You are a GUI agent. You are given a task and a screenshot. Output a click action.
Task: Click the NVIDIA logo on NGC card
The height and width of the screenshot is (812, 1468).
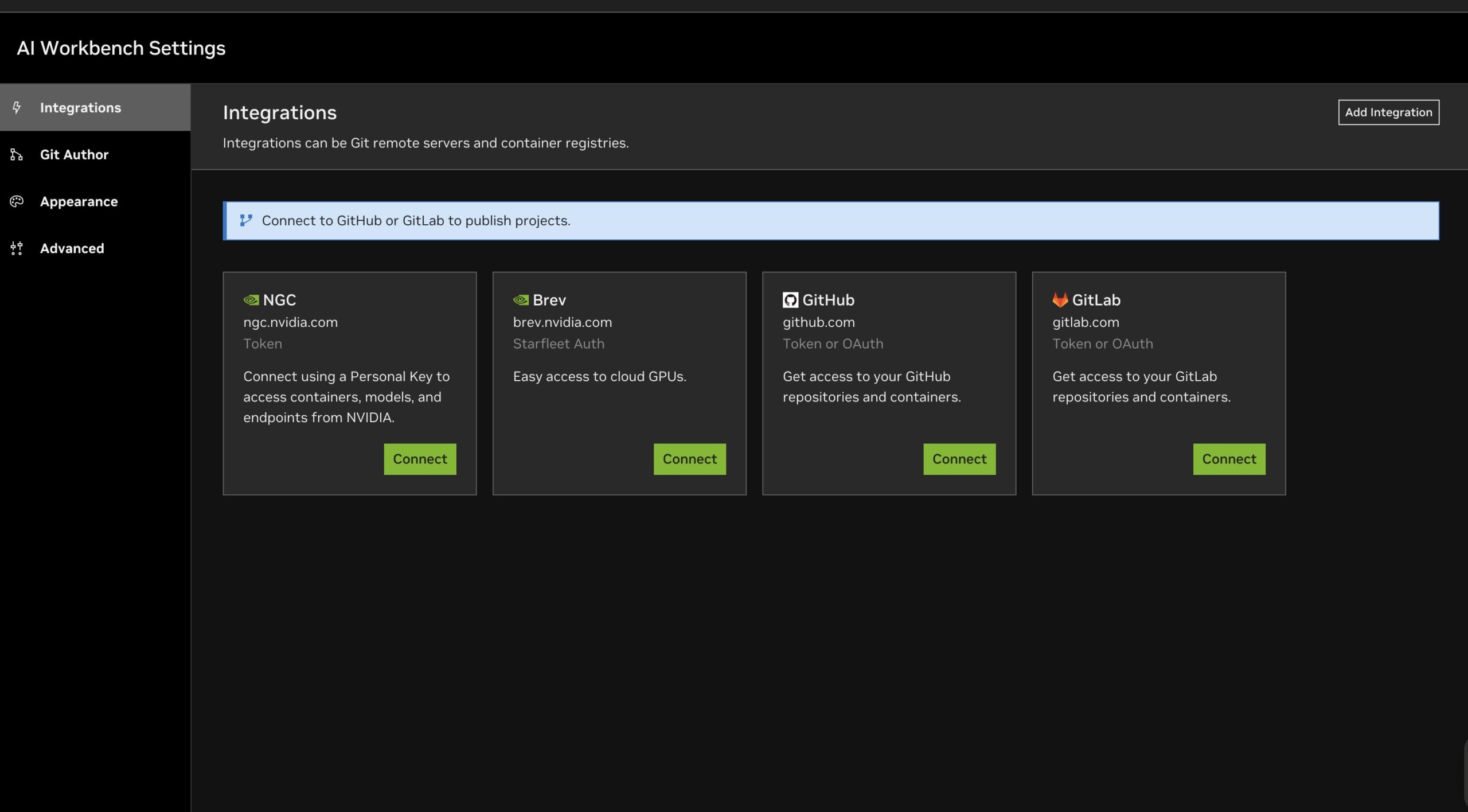(x=251, y=300)
